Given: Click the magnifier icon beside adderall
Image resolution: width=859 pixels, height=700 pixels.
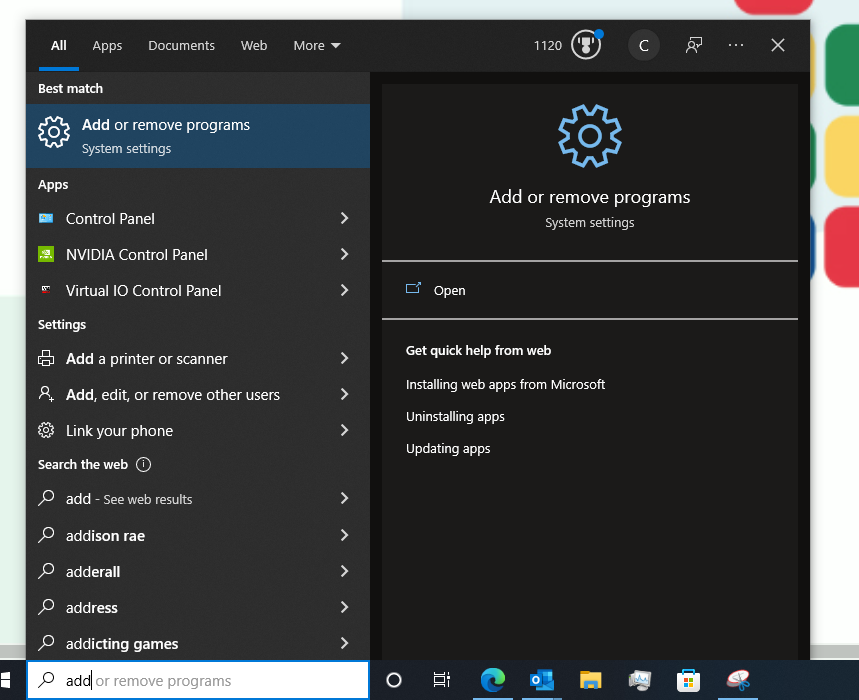Looking at the screenshot, I should (46, 571).
